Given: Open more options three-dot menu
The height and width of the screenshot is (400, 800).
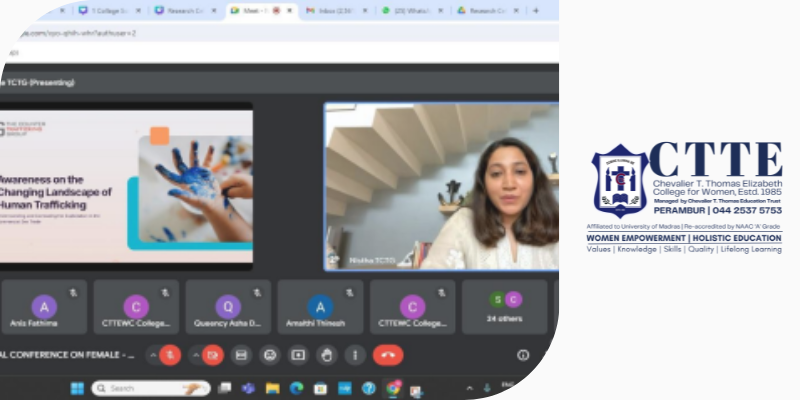Looking at the screenshot, I should click(356, 355).
